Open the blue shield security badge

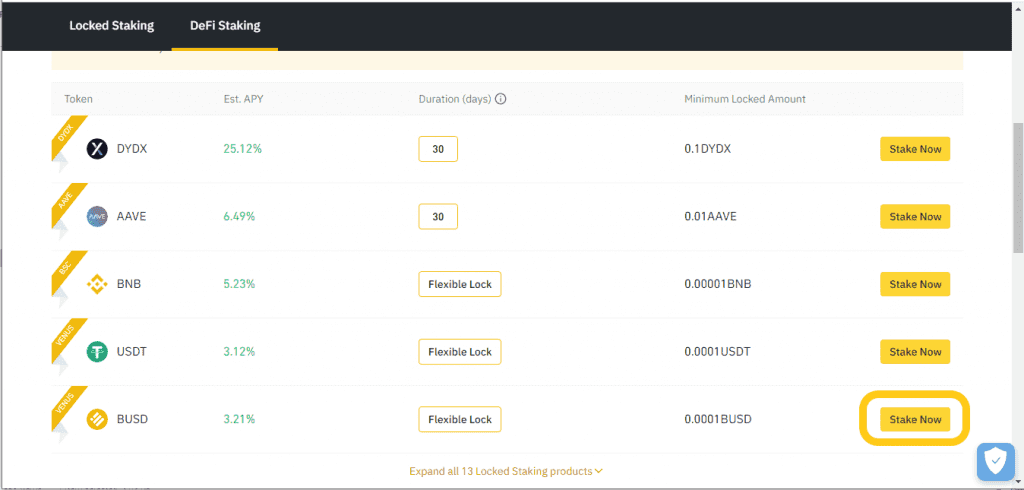(995, 462)
